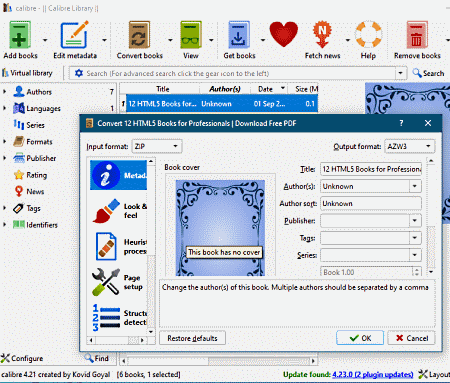The width and height of the screenshot is (450, 383).
Task: Open the Input format ZIP dropdown
Action: (157, 146)
